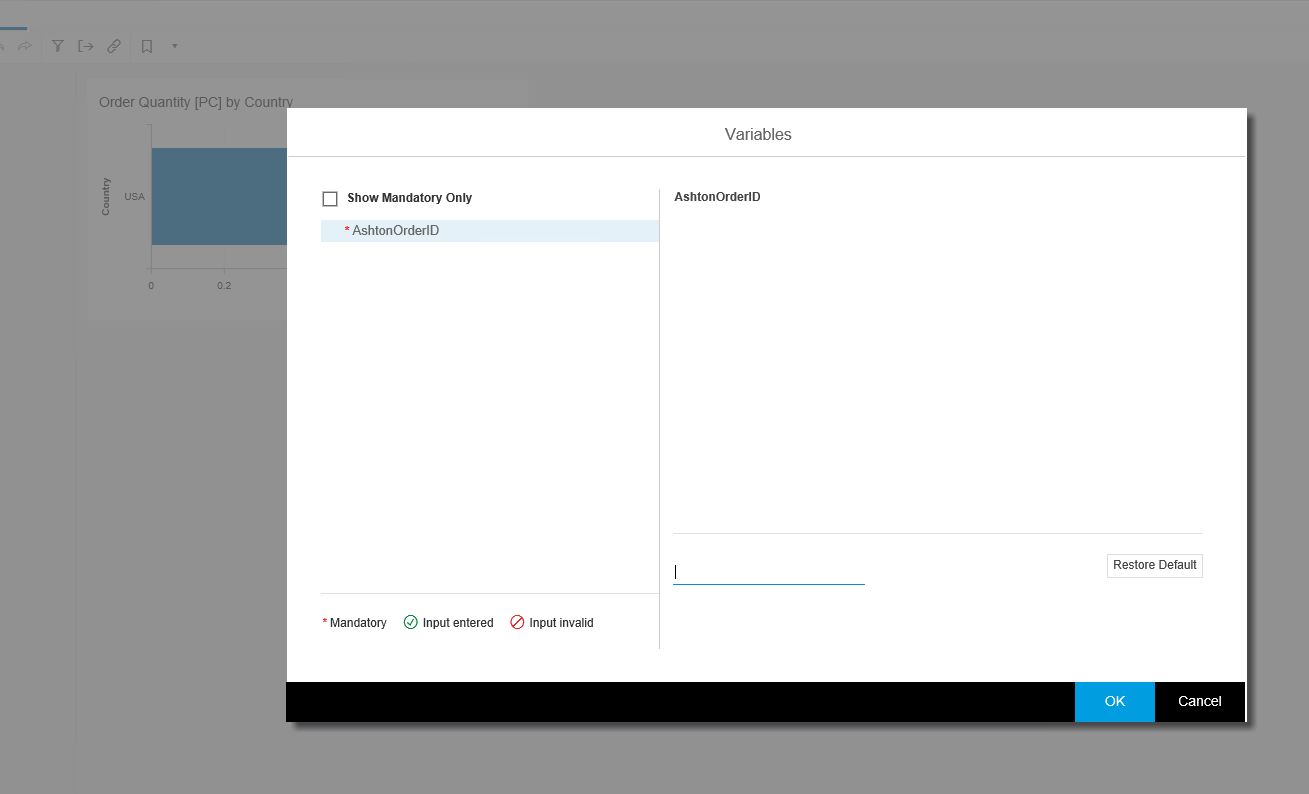Click the AshtonOrderID value input field

[768, 572]
